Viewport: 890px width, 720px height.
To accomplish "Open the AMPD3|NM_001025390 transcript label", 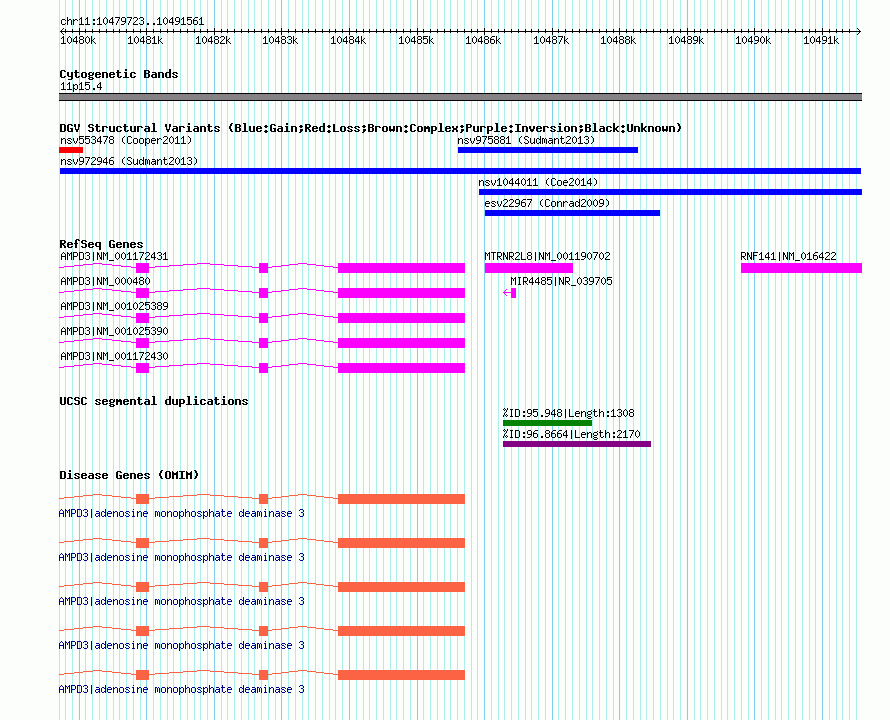I will [114, 331].
